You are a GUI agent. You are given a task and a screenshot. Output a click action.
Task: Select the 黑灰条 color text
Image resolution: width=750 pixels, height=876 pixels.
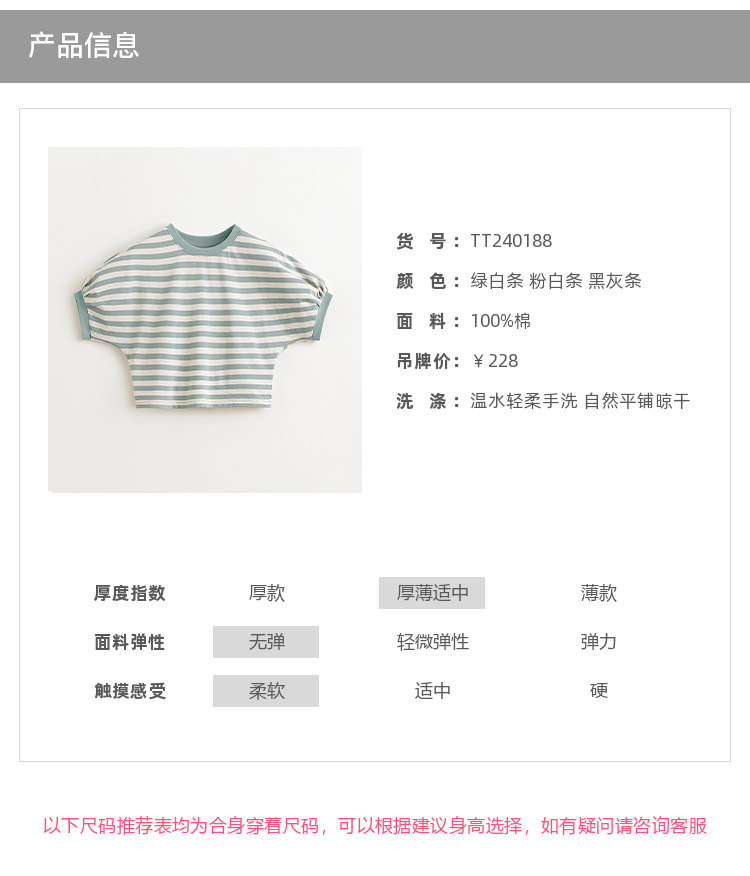614,280
